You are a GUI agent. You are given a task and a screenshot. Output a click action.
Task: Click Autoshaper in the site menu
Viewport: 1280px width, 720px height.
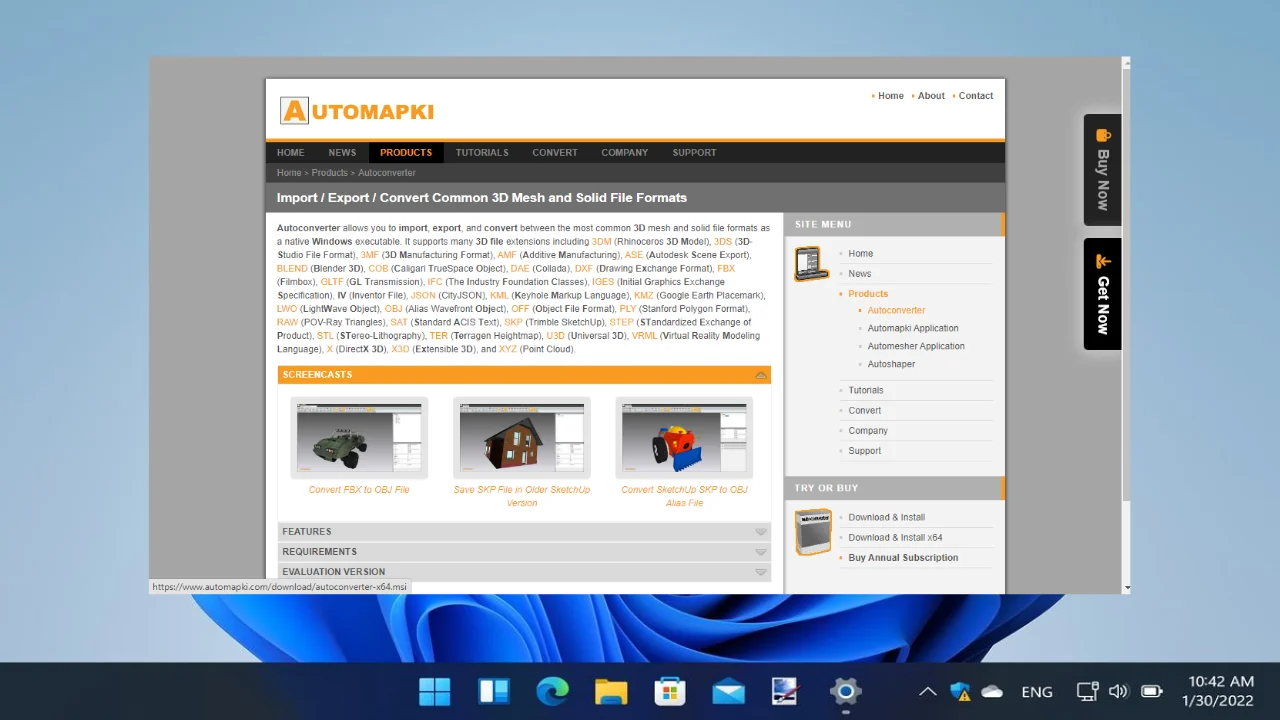[x=891, y=364]
